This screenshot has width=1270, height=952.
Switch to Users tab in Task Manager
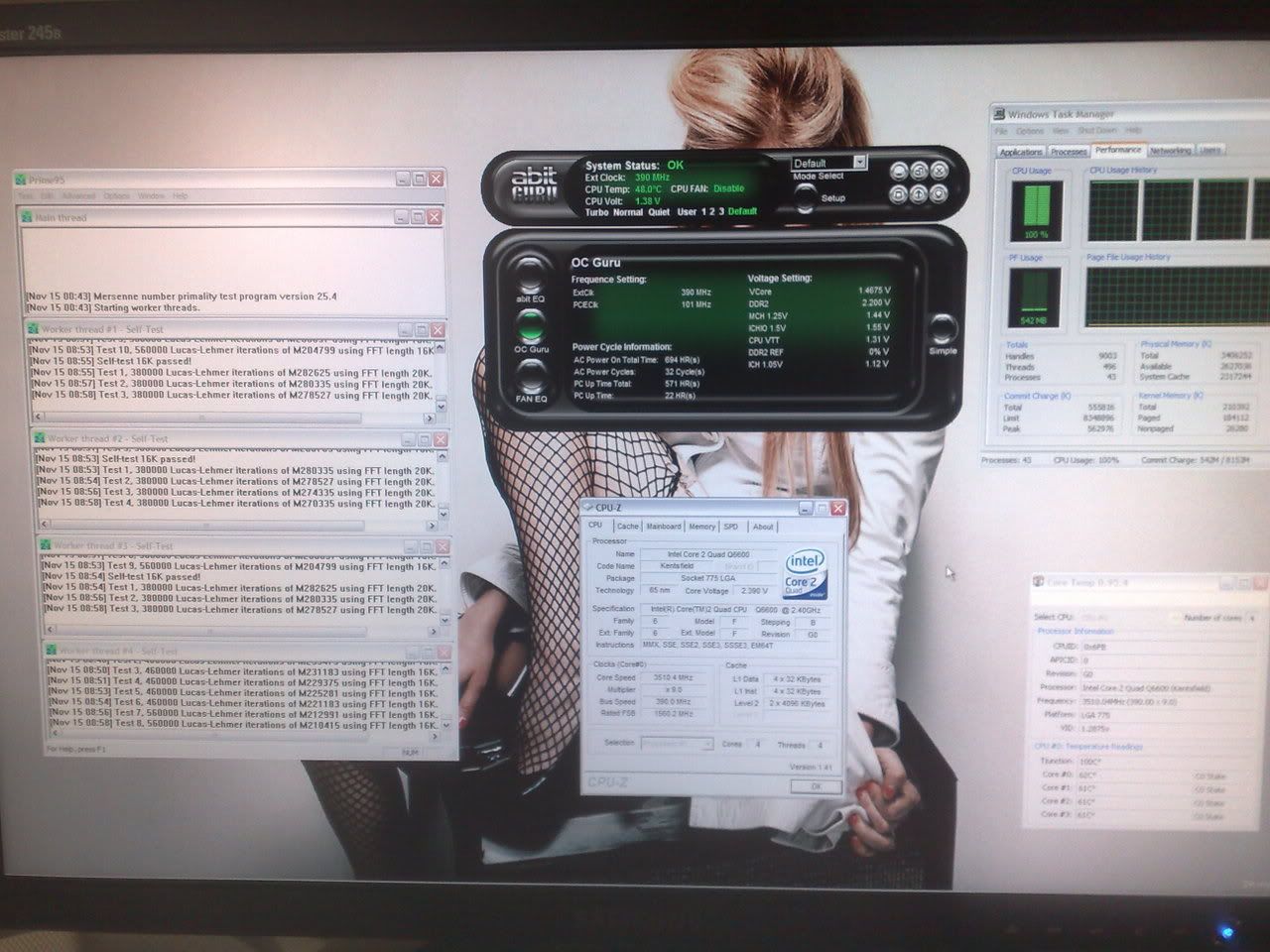tap(1210, 151)
